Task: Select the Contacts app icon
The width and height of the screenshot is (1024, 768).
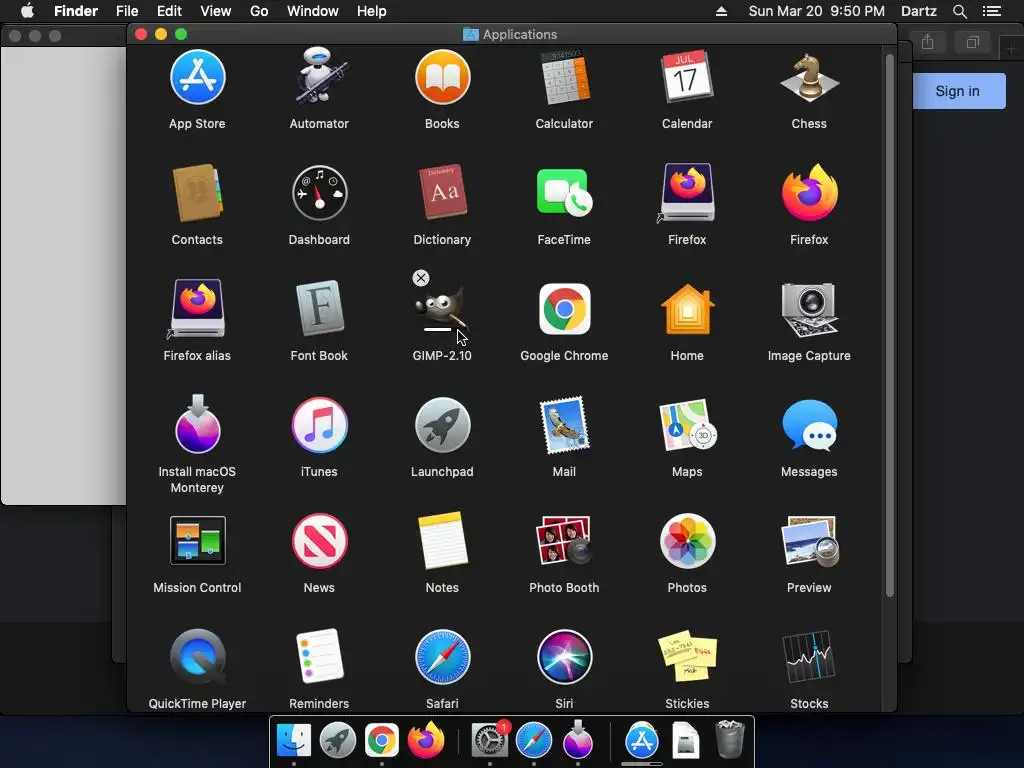Action: (197, 193)
